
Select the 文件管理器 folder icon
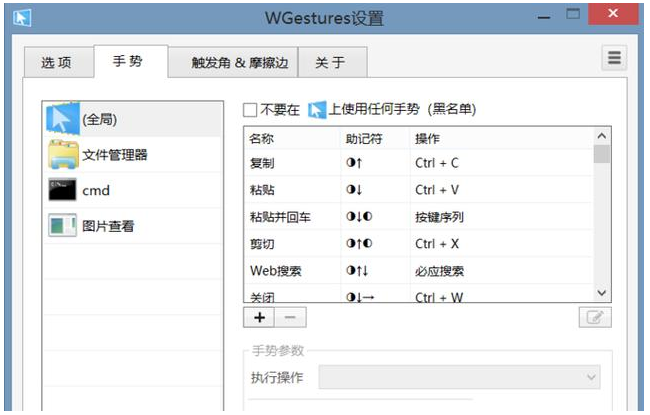(x=63, y=155)
